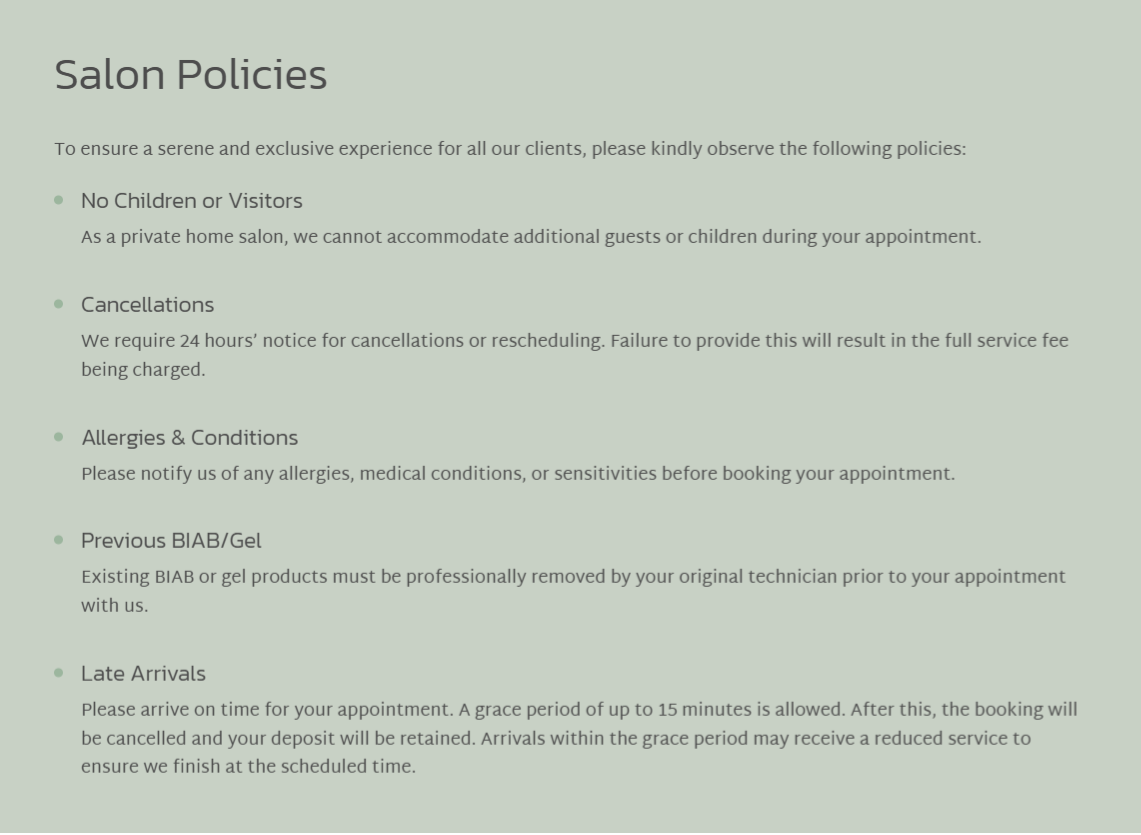Click the 24 hours' notice cancellation paragraph
1141x835 pixels.
[x=574, y=342]
